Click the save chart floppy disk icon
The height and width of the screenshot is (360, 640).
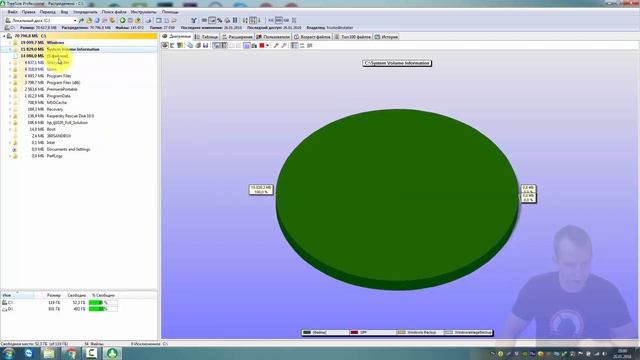205,46
